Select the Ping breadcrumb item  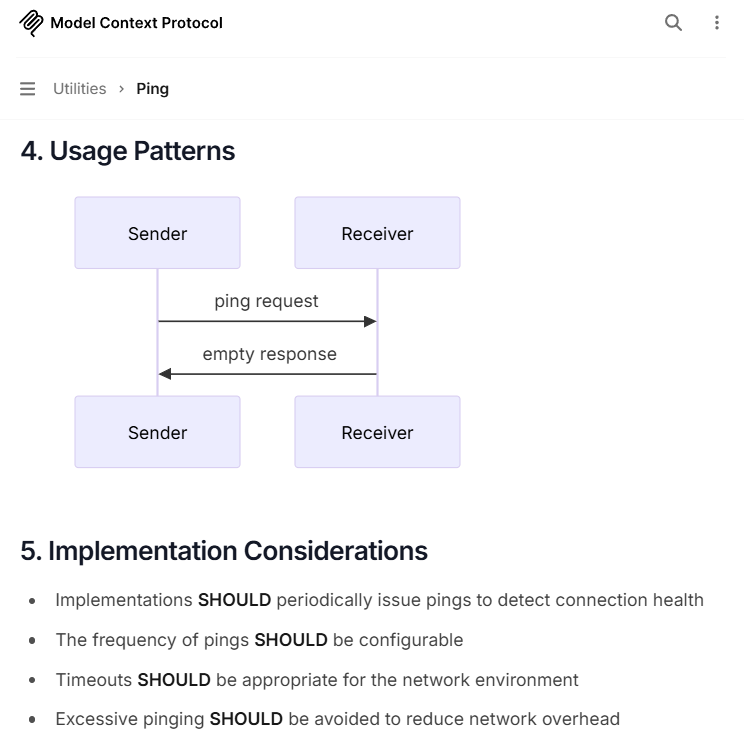click(152, 89)
